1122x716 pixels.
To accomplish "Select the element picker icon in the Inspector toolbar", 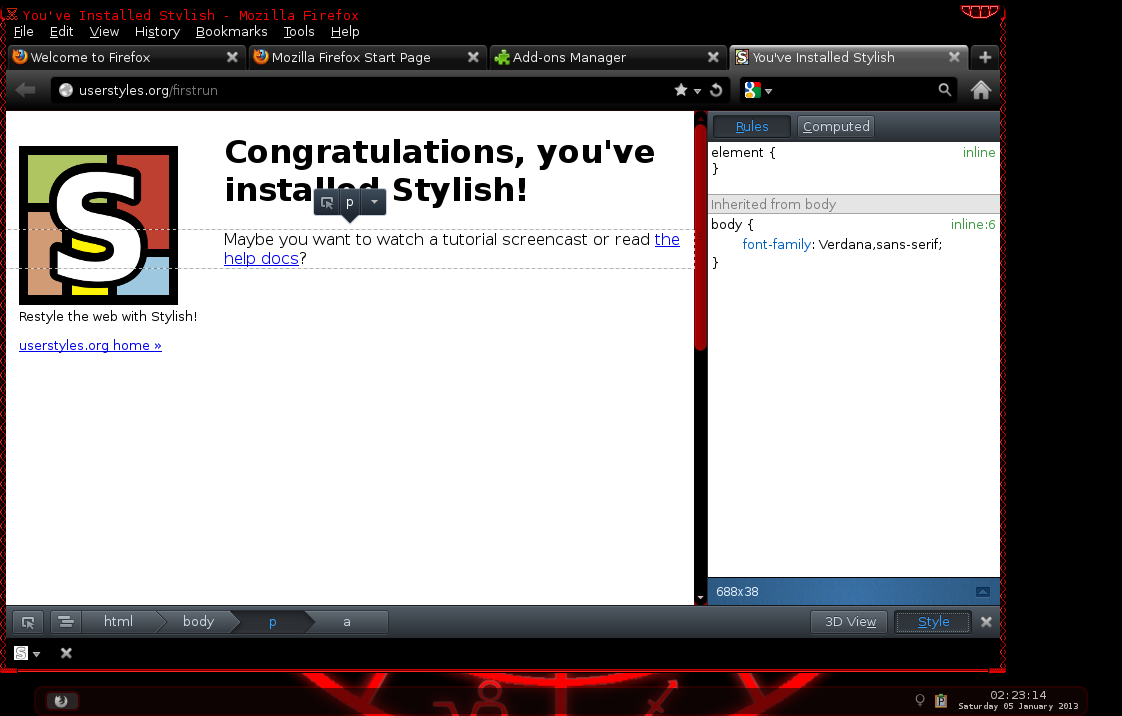I will point(27,621).
